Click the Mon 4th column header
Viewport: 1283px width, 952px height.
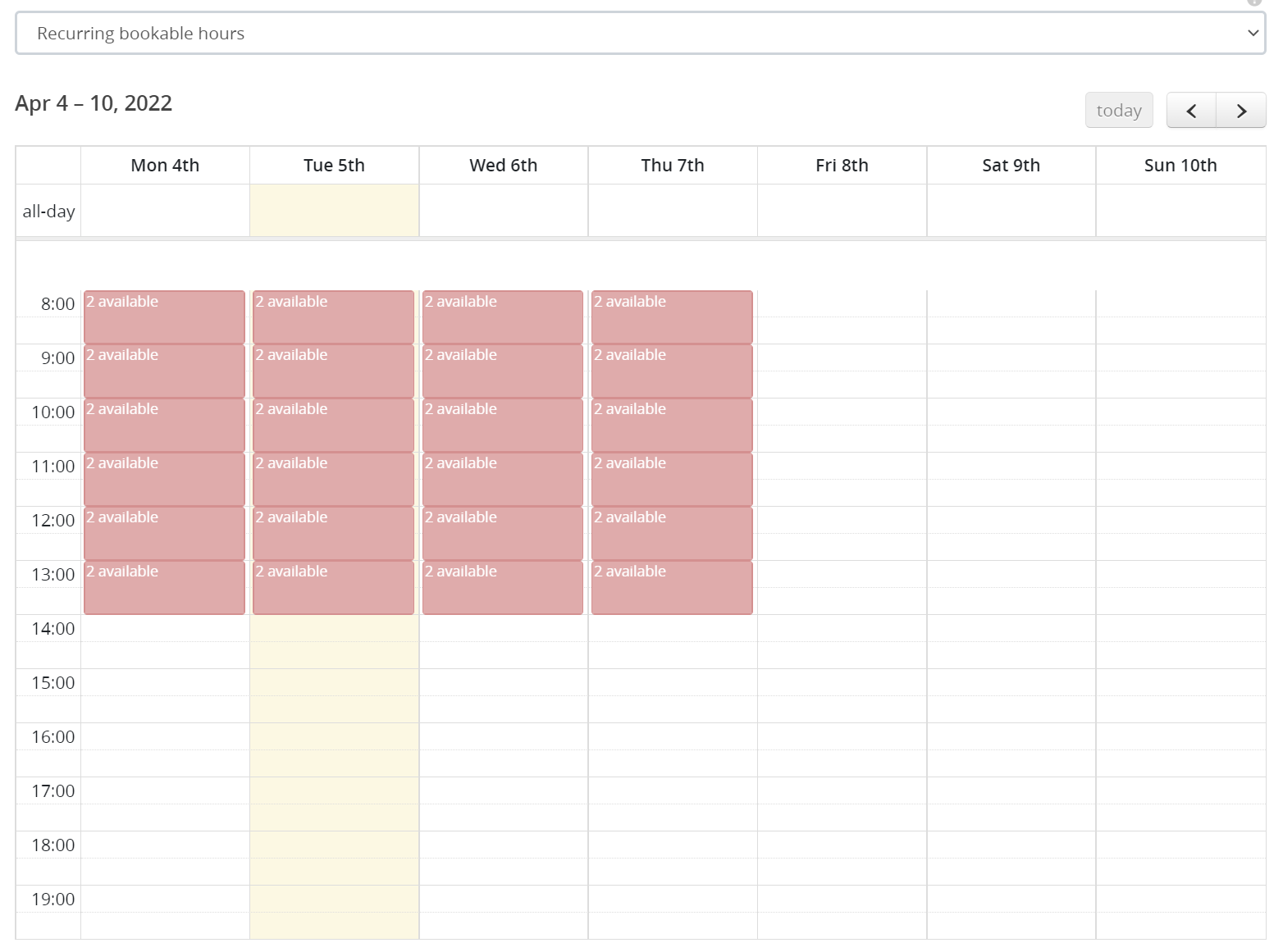[x=165, y=166]
